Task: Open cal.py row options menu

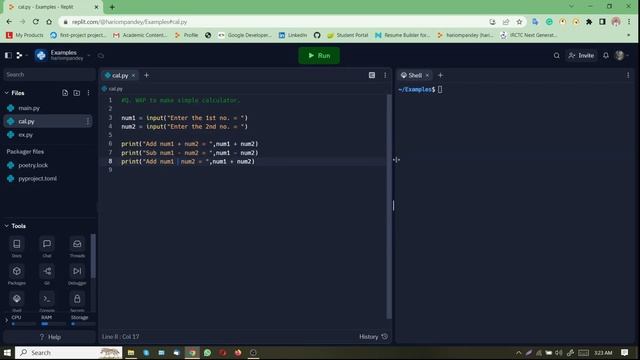Action: pos(87,121)
